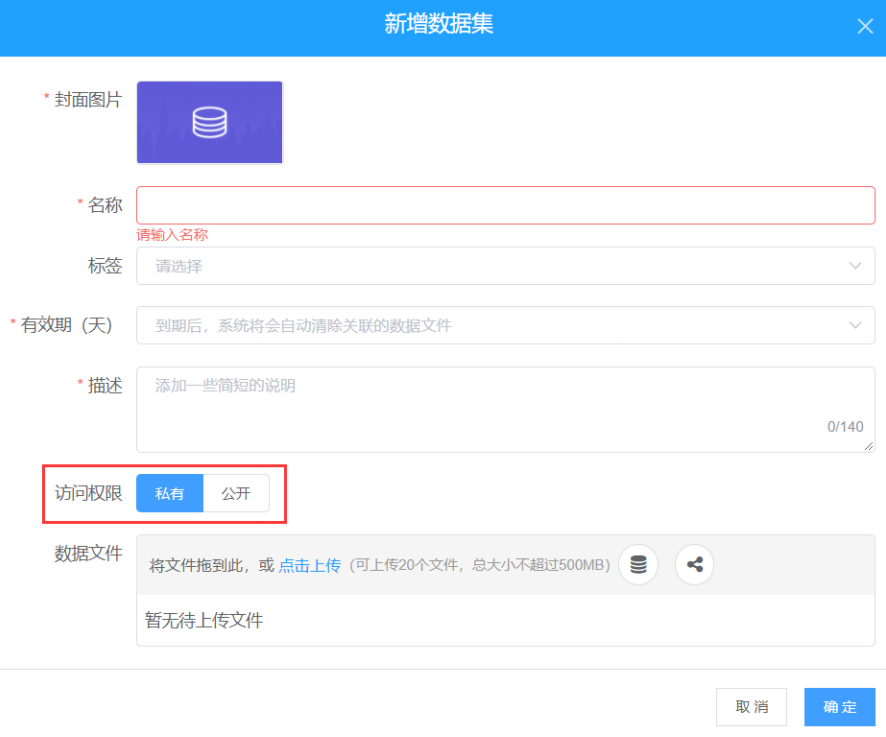Click the share icon button in 数据文件 row

click(695, 565)
